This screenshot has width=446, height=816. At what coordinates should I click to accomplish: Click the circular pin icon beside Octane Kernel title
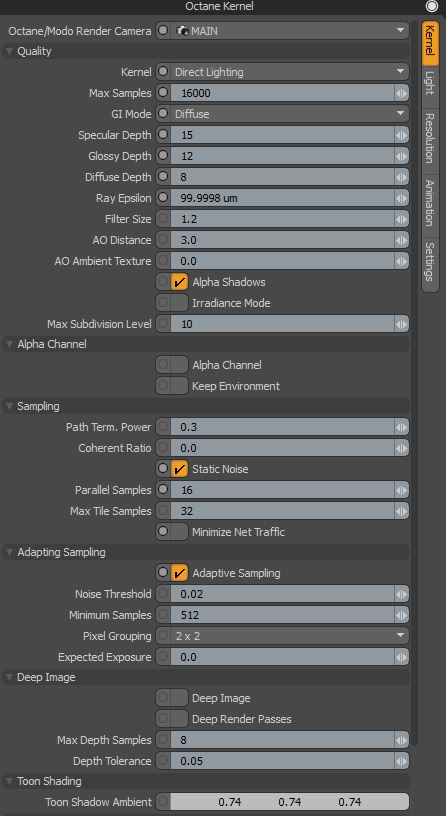(x=431, y=6)
